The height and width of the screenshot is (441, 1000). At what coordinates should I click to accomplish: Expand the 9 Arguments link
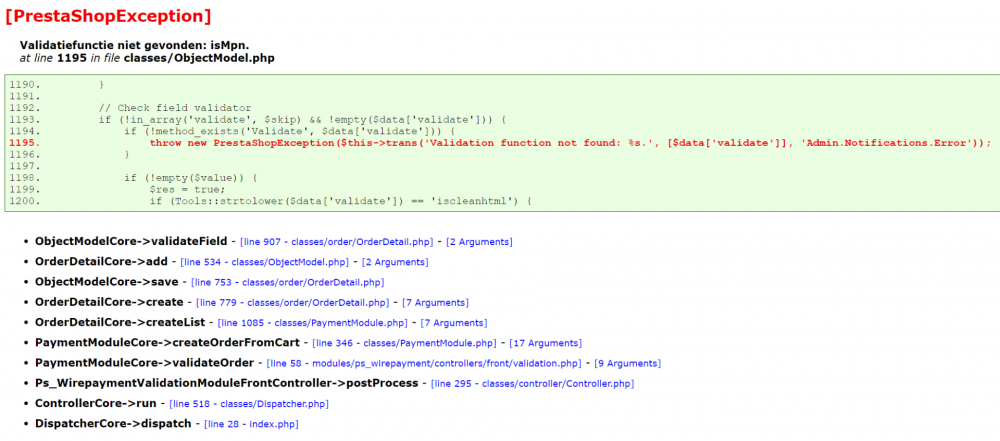[628, 364]
